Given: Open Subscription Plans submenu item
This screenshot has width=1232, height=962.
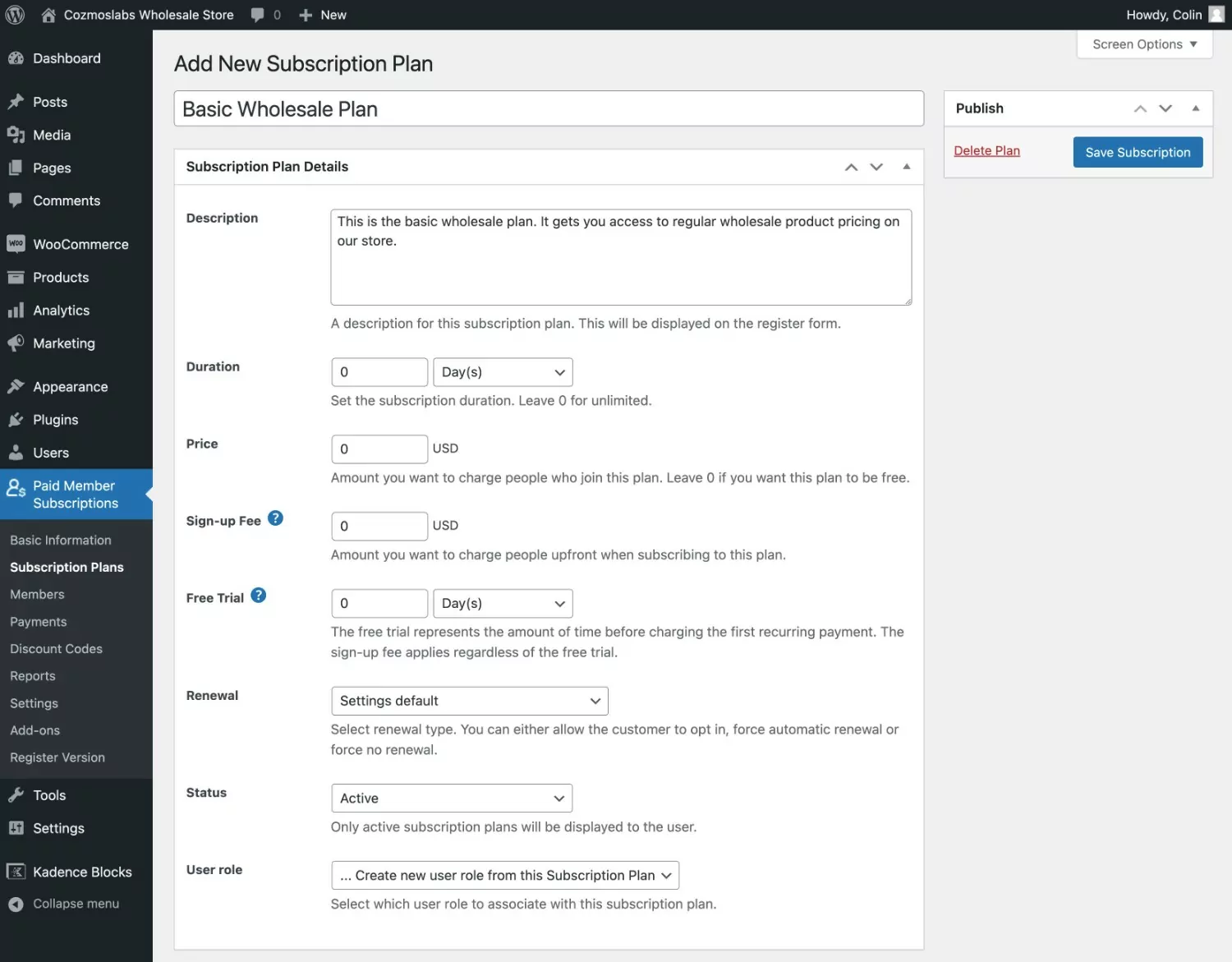Looking at the screenshot, I should click(x=67, y=567).
